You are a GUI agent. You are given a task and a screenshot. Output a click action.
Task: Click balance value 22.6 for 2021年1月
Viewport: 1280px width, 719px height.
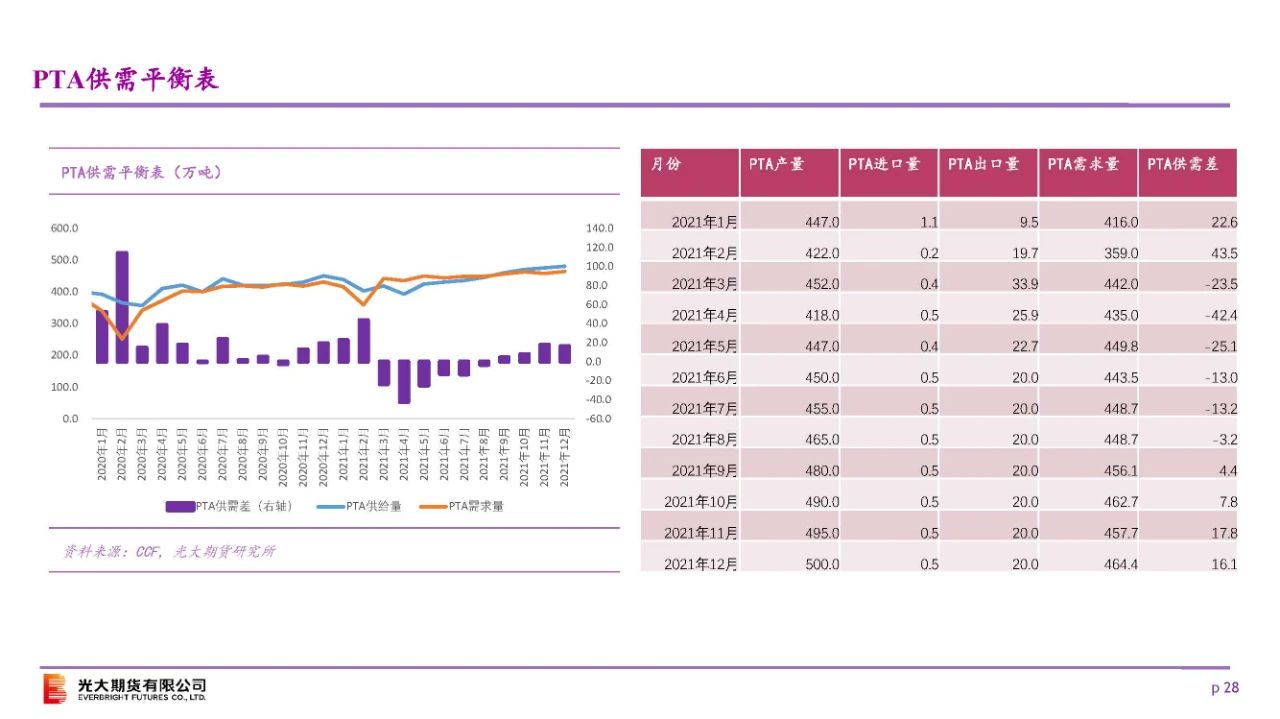pyautogui.click(x=1224, y=222)
